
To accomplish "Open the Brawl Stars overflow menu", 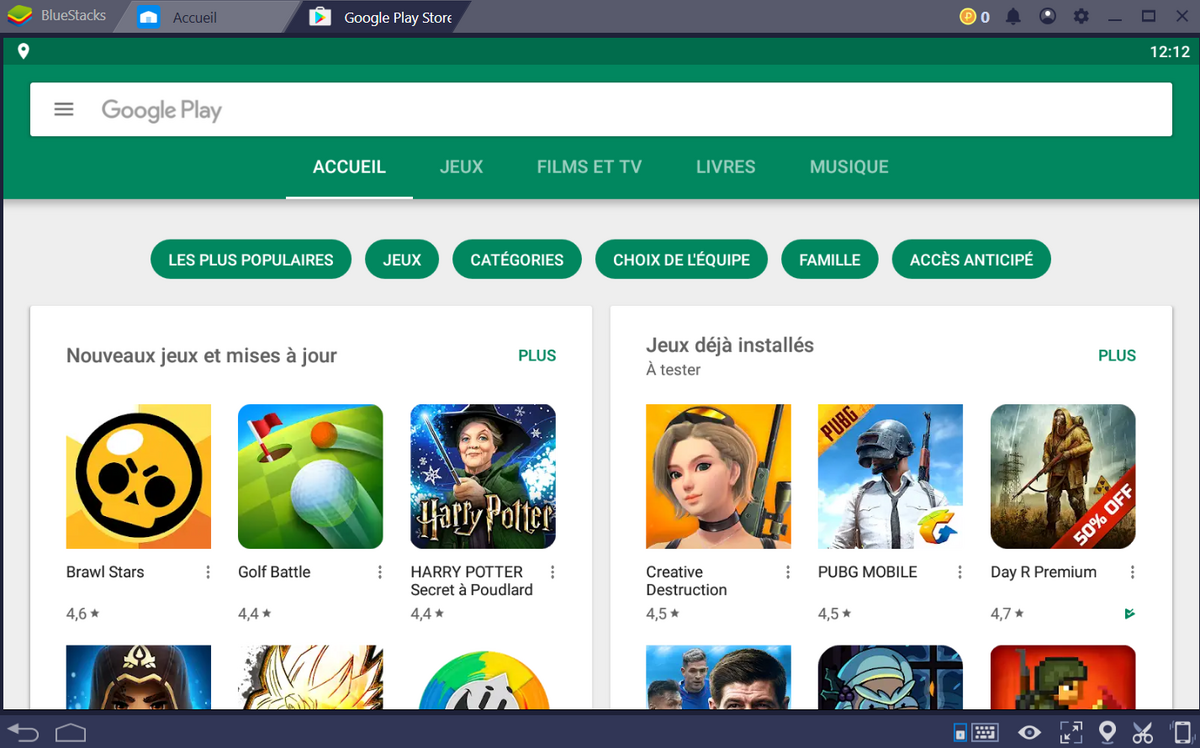I will 207,571.
